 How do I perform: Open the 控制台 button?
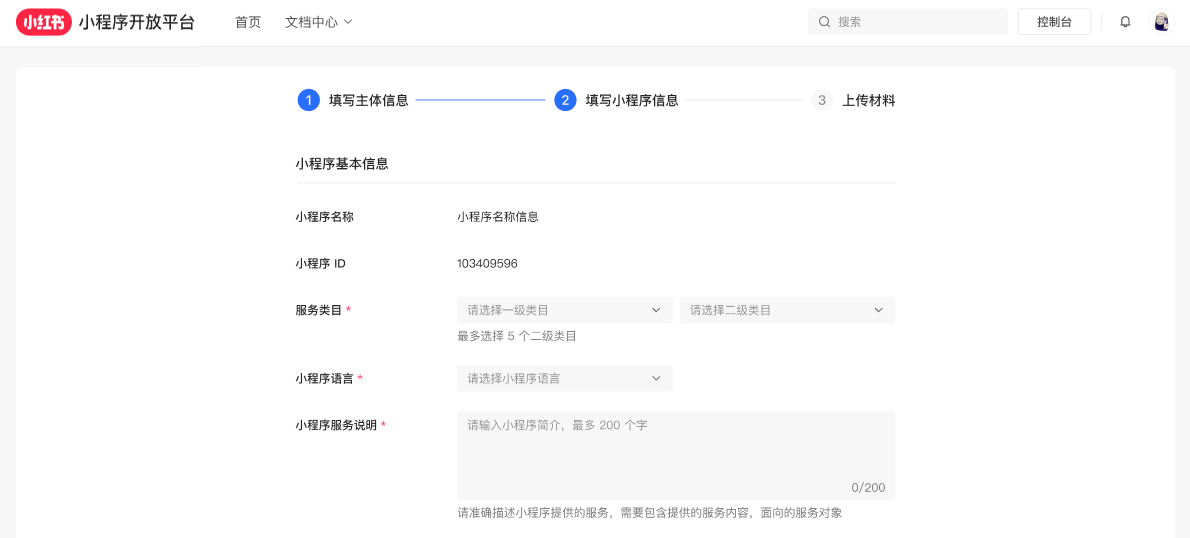[1054, 22]
